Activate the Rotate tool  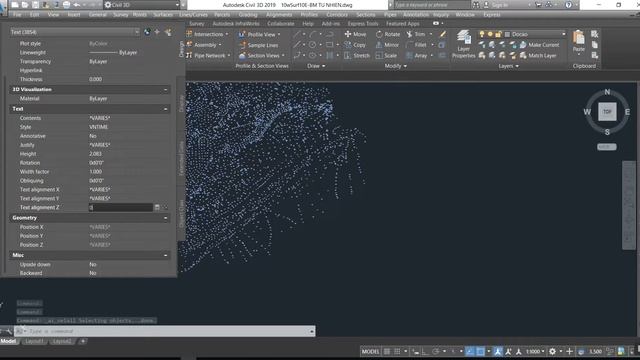[x=388, y=34]
